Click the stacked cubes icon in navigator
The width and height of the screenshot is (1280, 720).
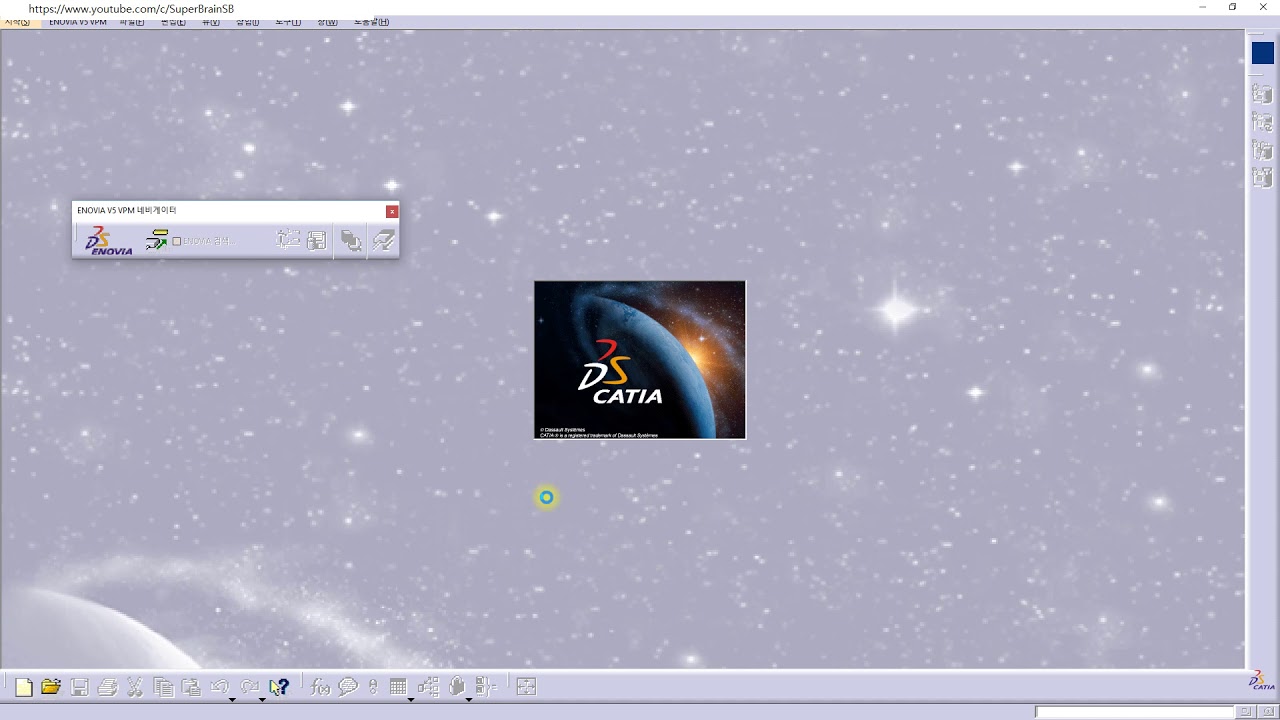click(x=351, y=240)
